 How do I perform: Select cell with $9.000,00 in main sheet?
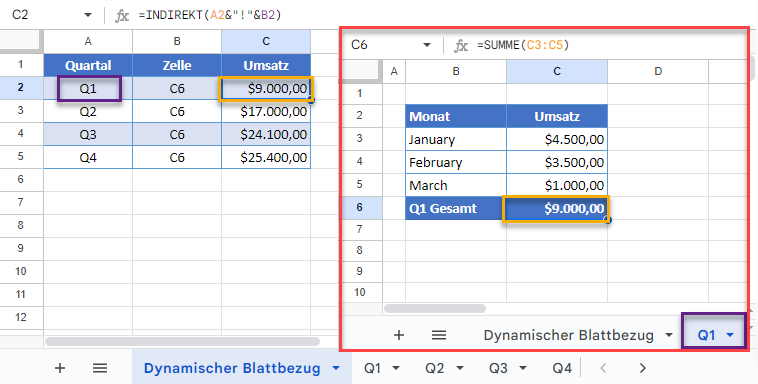266,89
